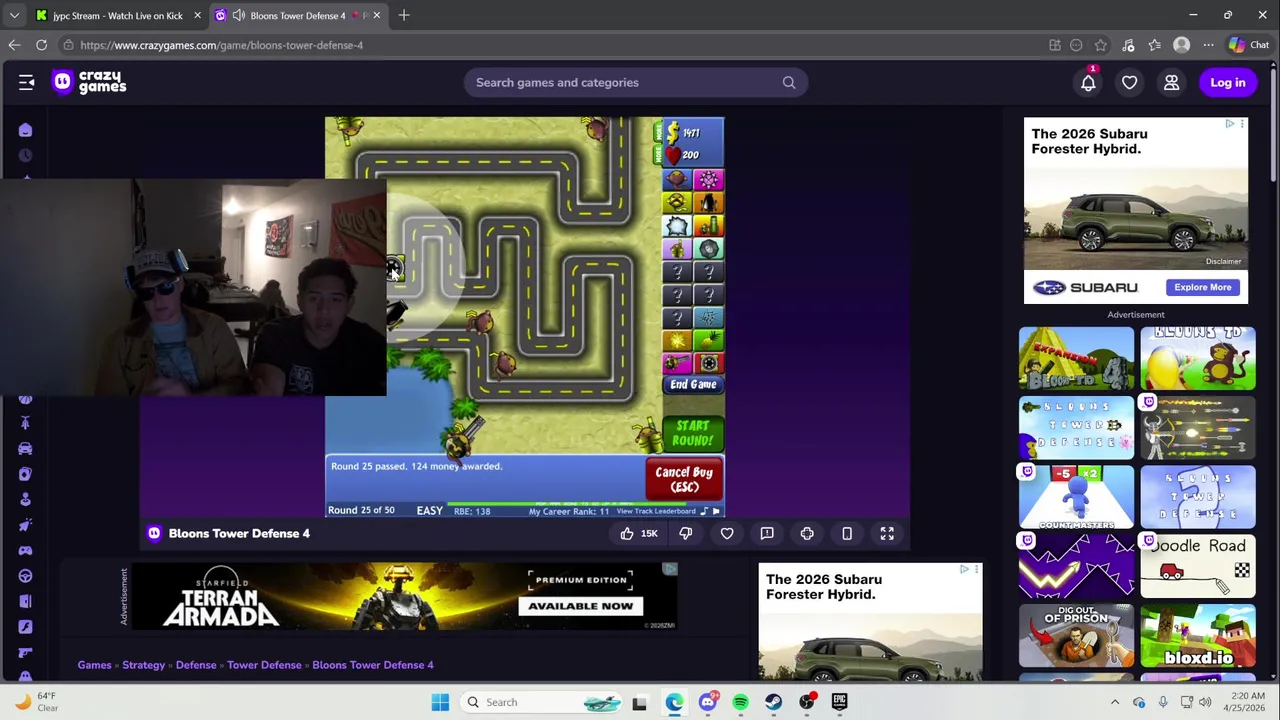Open Bloons TD 4 Expansion game thumbnail
Screen dimensions: 1280x720
click(1076, 359)
